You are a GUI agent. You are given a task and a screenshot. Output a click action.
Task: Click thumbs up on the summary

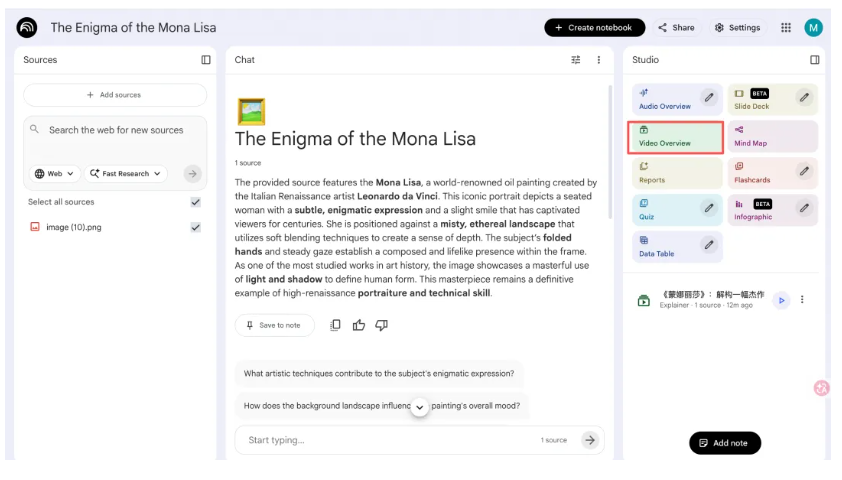pos(358,325)
